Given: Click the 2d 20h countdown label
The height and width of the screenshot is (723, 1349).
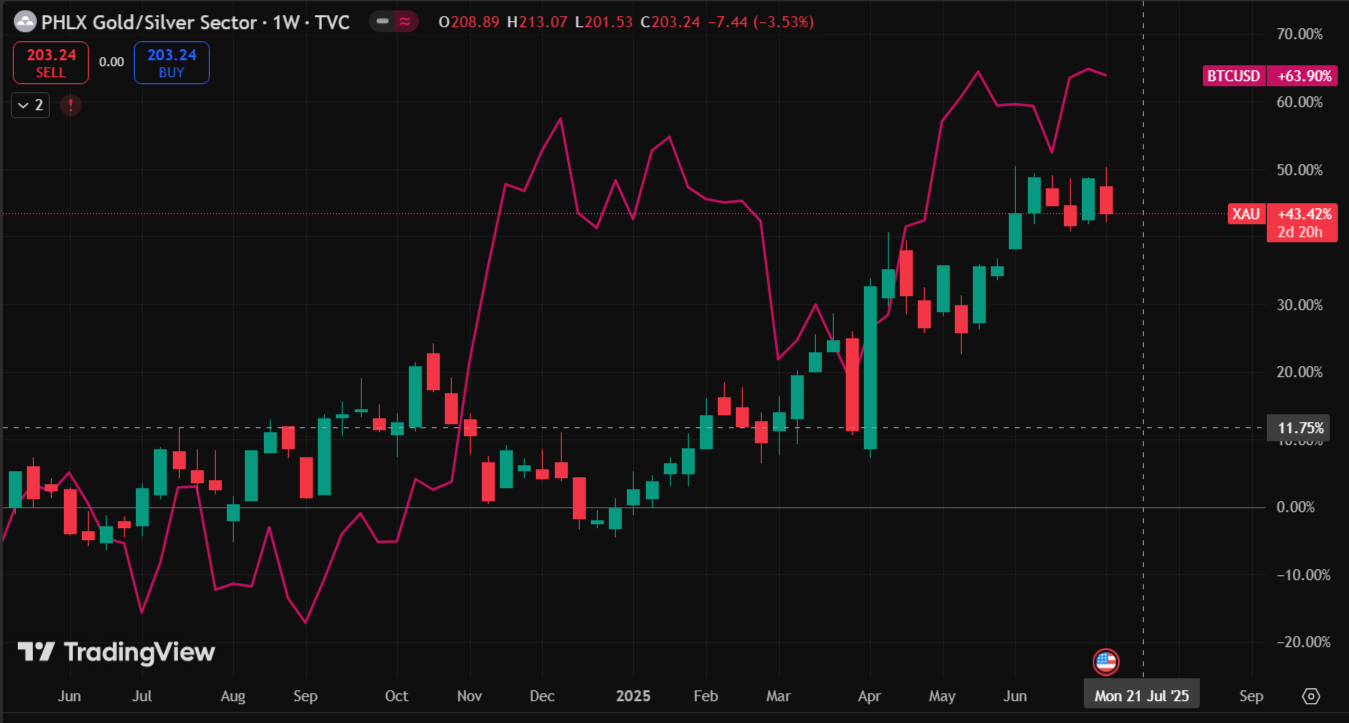Looking at the screenshot, I should pyautogui.click(x=1301, y=233).
